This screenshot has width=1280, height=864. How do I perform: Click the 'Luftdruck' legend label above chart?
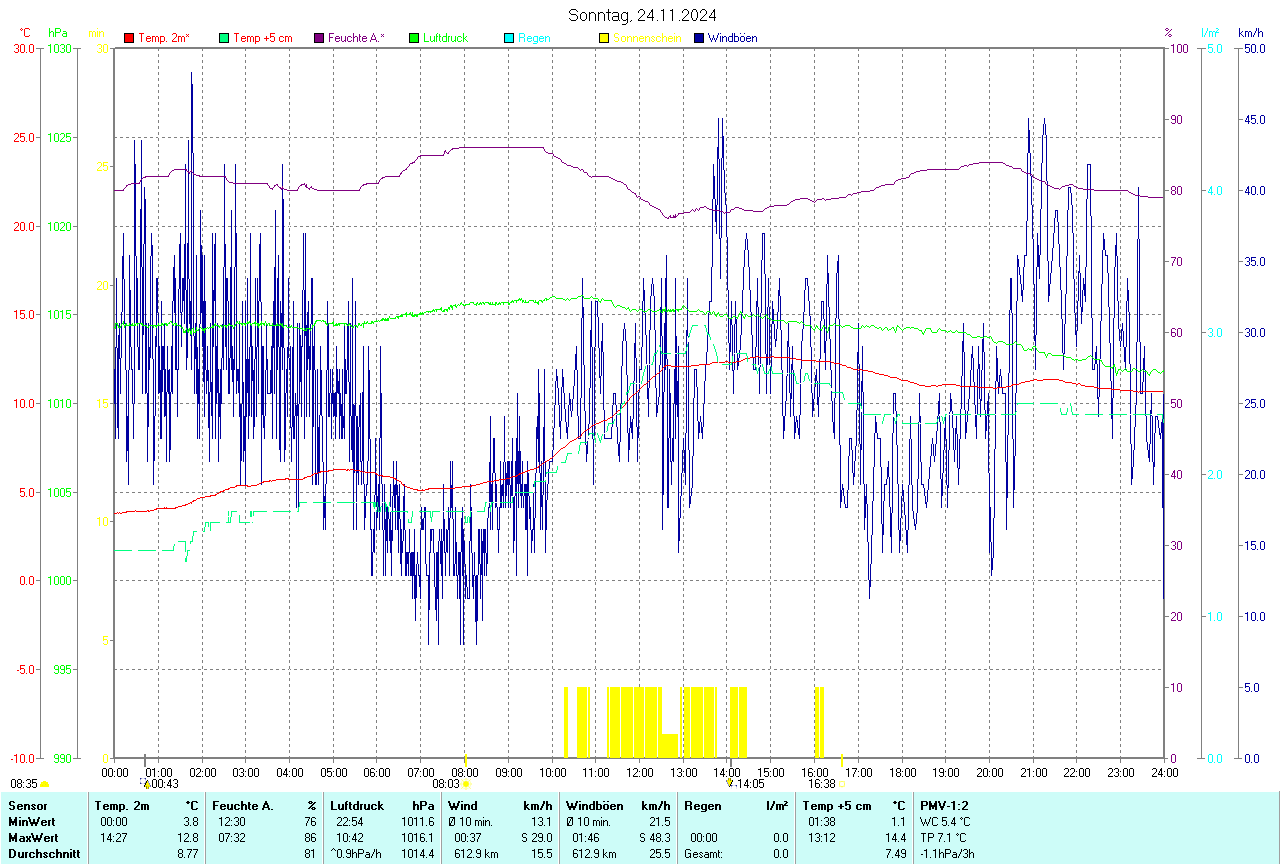[x=445, y=38]
